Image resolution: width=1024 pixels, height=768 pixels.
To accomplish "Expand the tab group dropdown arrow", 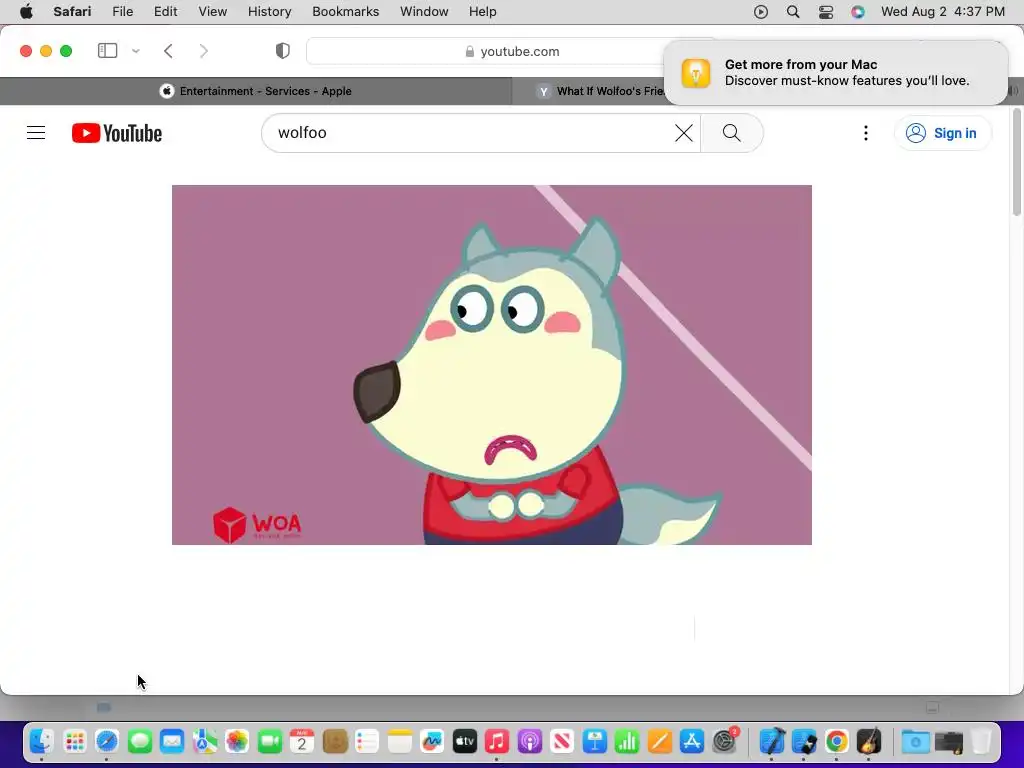I will (x=136, y=51).
